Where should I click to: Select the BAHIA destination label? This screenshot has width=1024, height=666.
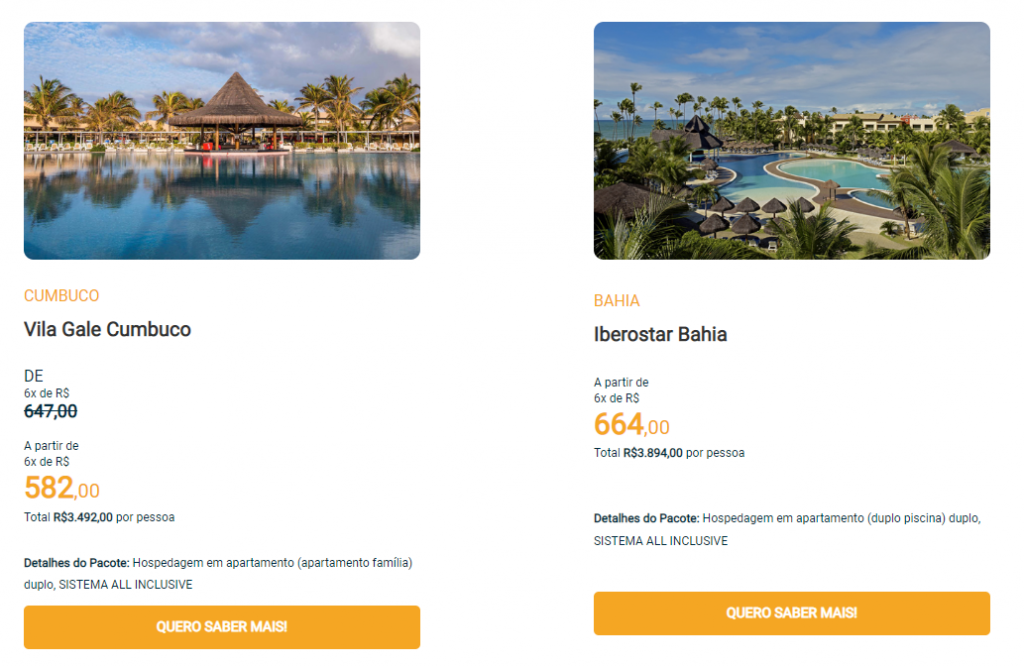coord(616,301)
